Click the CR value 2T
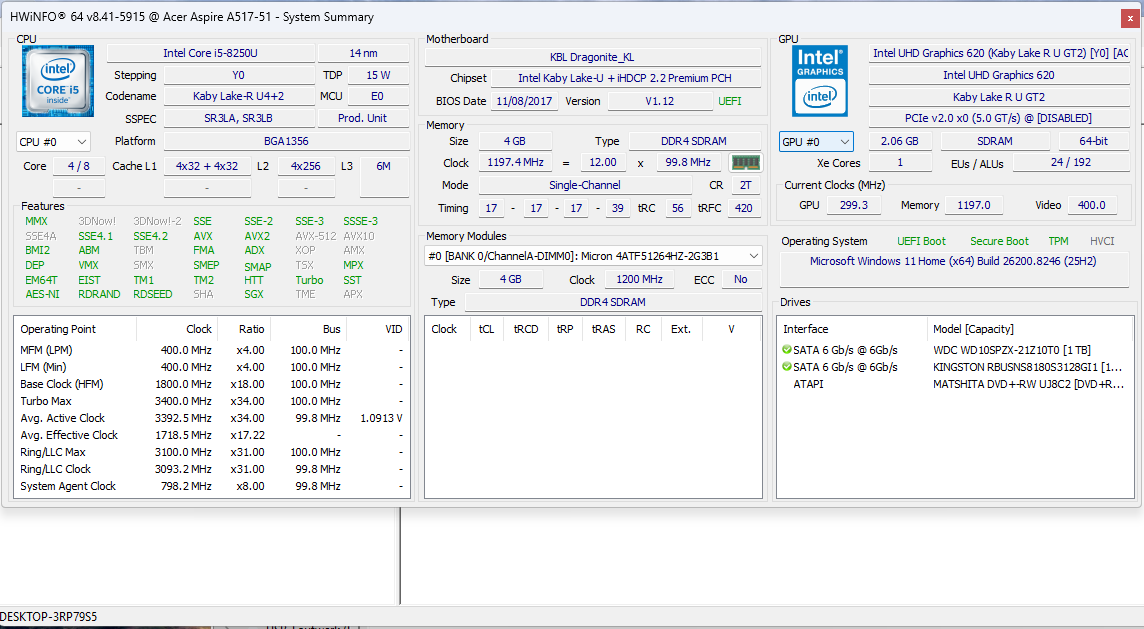The image size is (1144, 629). pos(746,185)
